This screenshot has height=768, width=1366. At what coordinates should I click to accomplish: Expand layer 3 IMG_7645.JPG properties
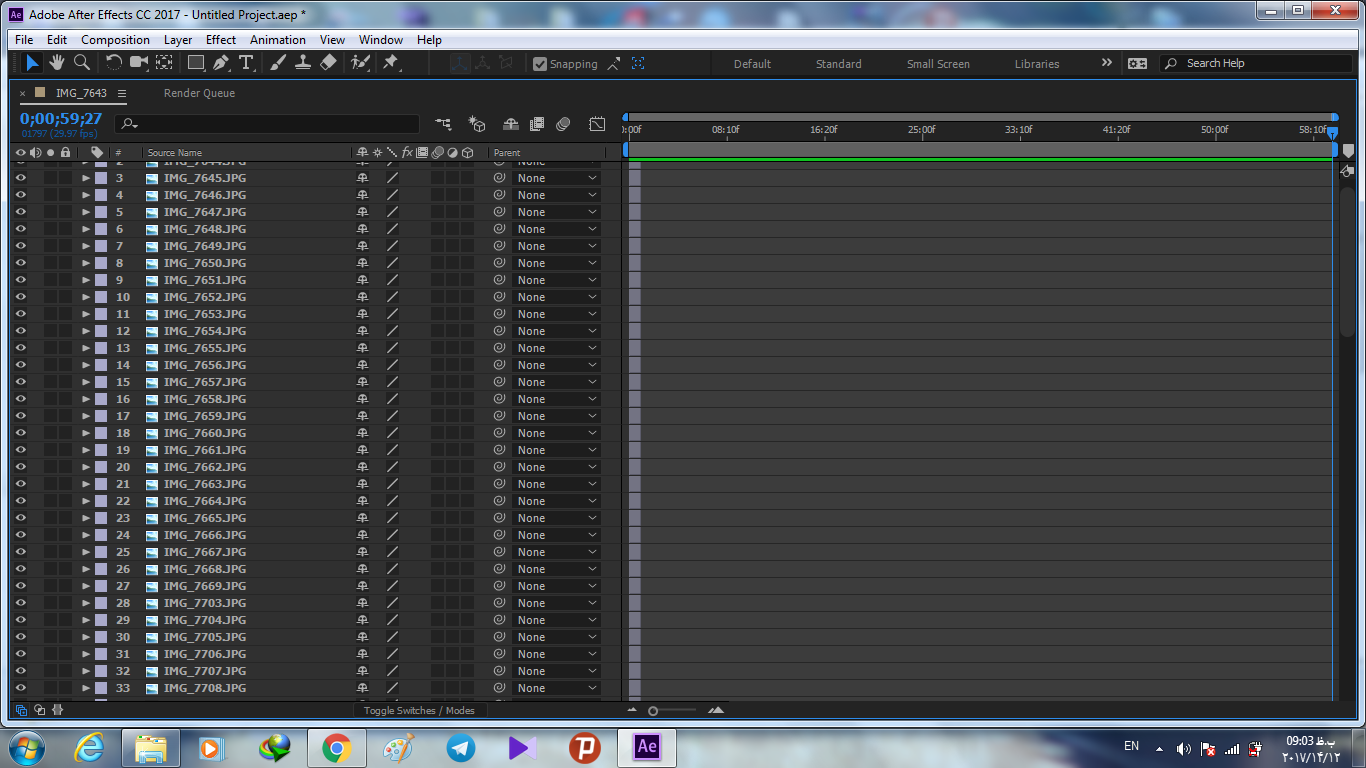(x=86, y=178)
